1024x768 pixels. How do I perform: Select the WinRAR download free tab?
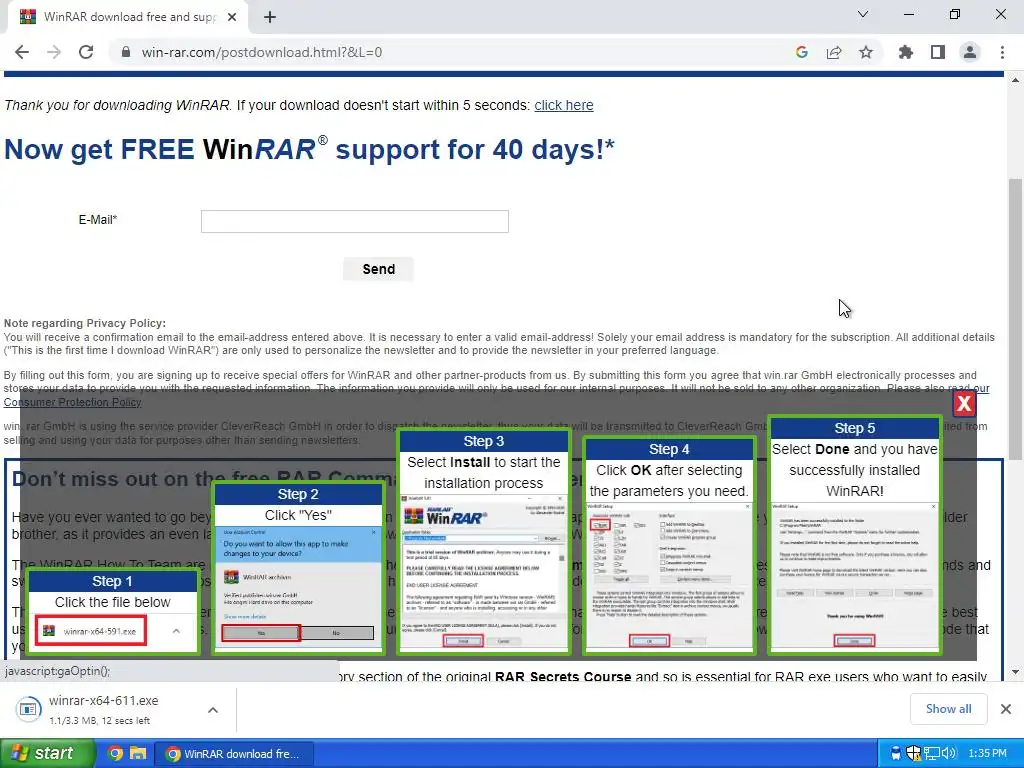click(129, 17)
